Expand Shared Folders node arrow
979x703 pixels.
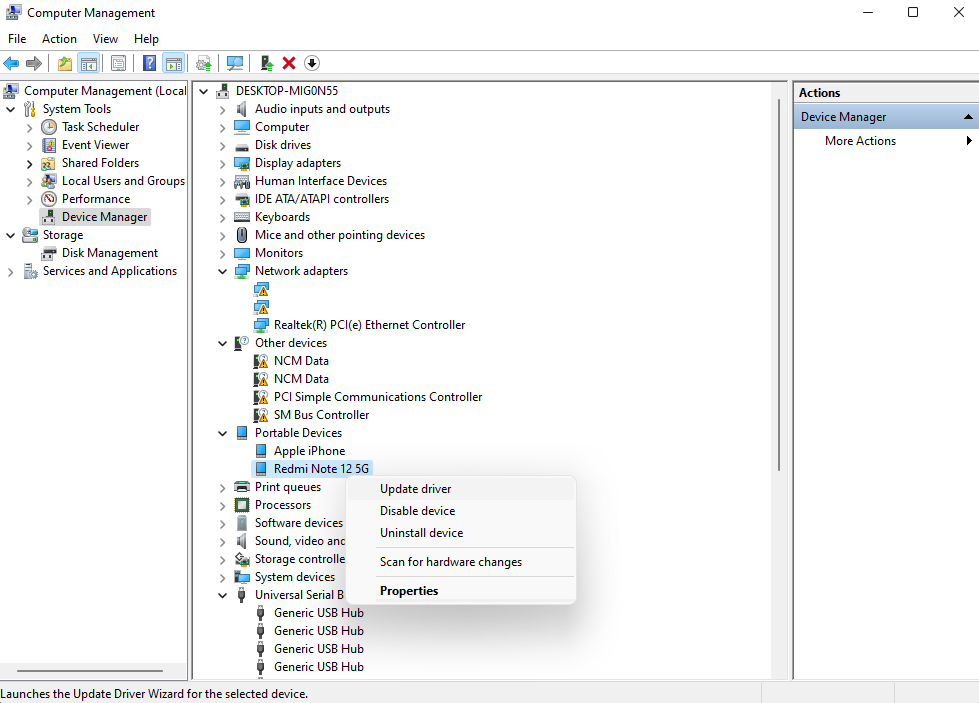(x=29, y=164)
